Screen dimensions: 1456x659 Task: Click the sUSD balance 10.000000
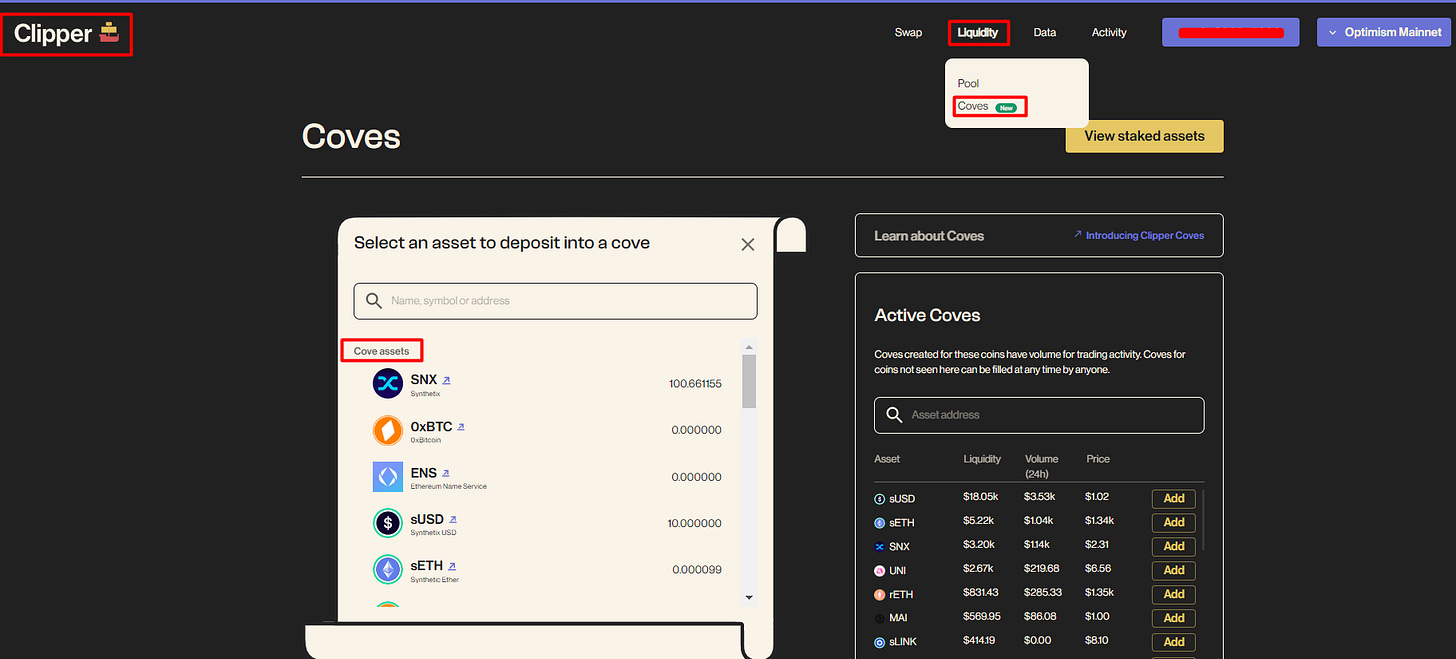tap(694, 523)
